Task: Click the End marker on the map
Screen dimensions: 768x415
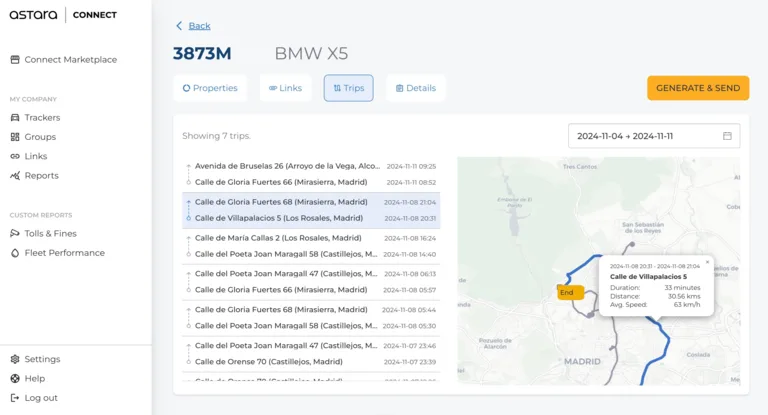Action: tap(570, 293)
